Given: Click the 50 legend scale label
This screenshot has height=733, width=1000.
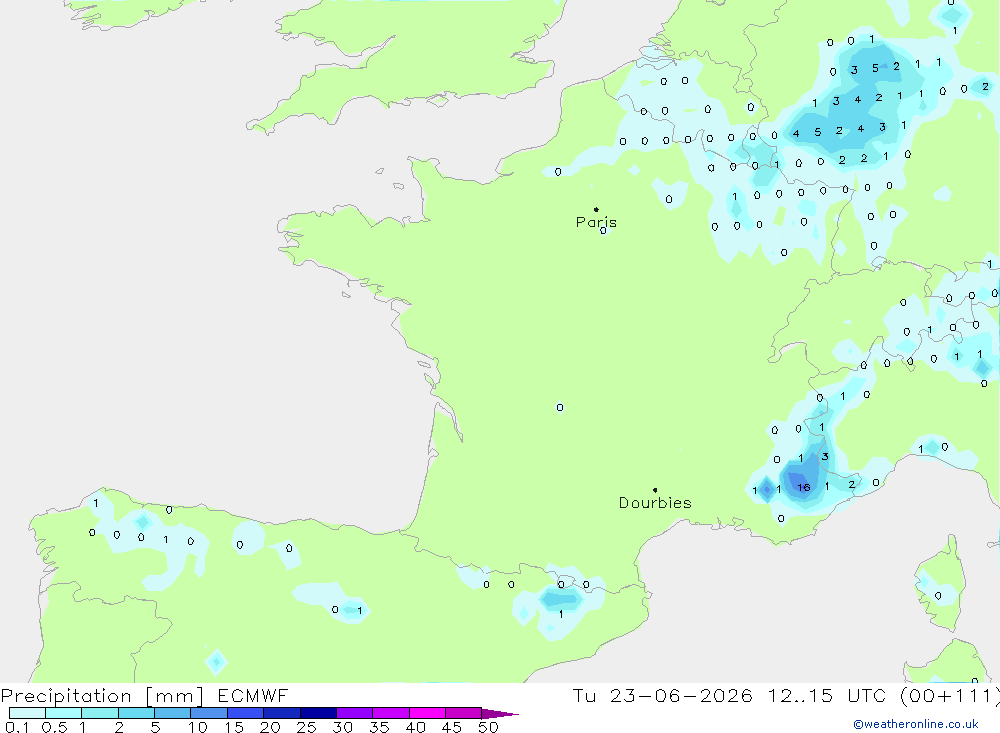Looking at the screenshot, I should (x=489, y=727).
